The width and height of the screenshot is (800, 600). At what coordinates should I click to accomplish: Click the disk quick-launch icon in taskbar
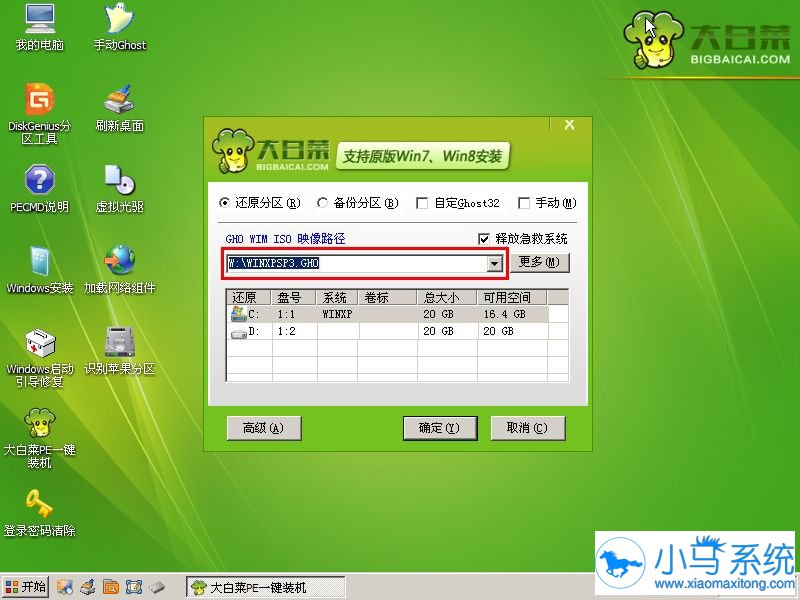[x=157, y=587]
